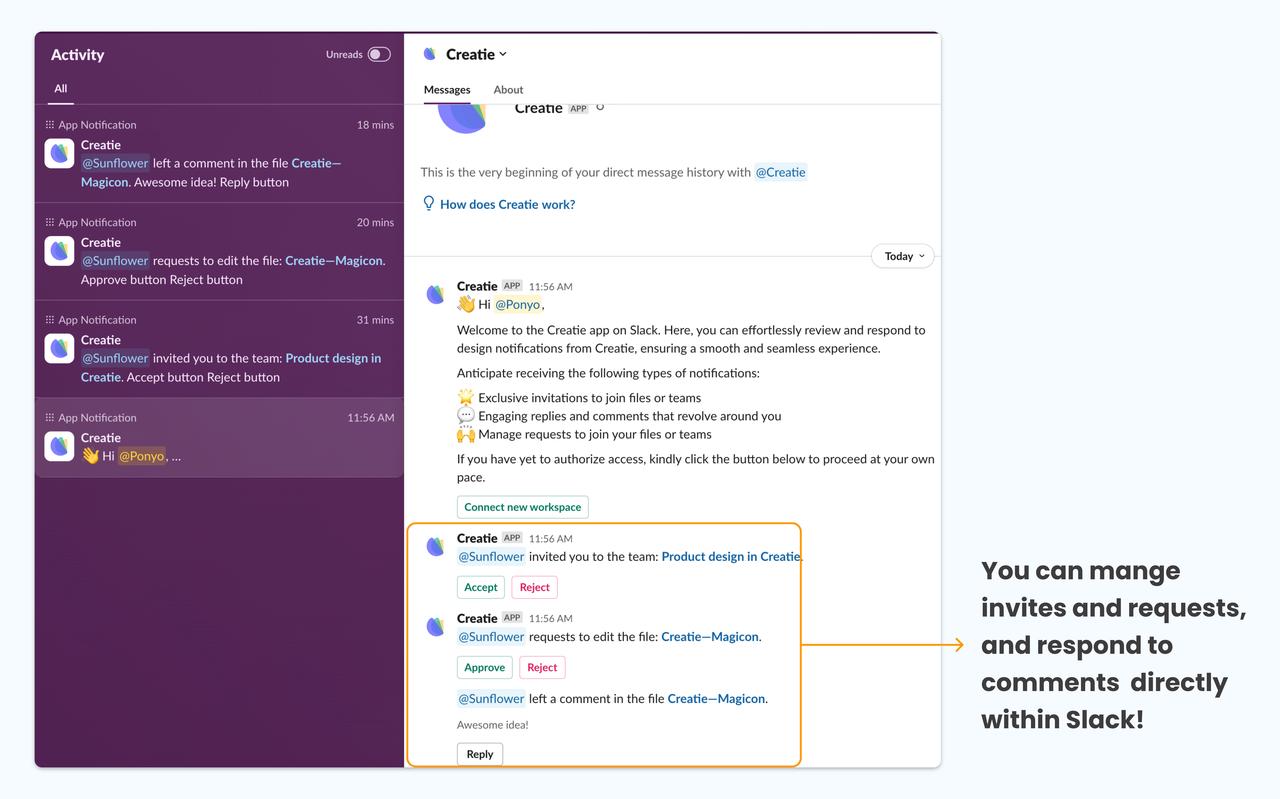The image size is (1280, 799).
Task: Open Product design in Creatie message link
Action: tap(731, 556)
